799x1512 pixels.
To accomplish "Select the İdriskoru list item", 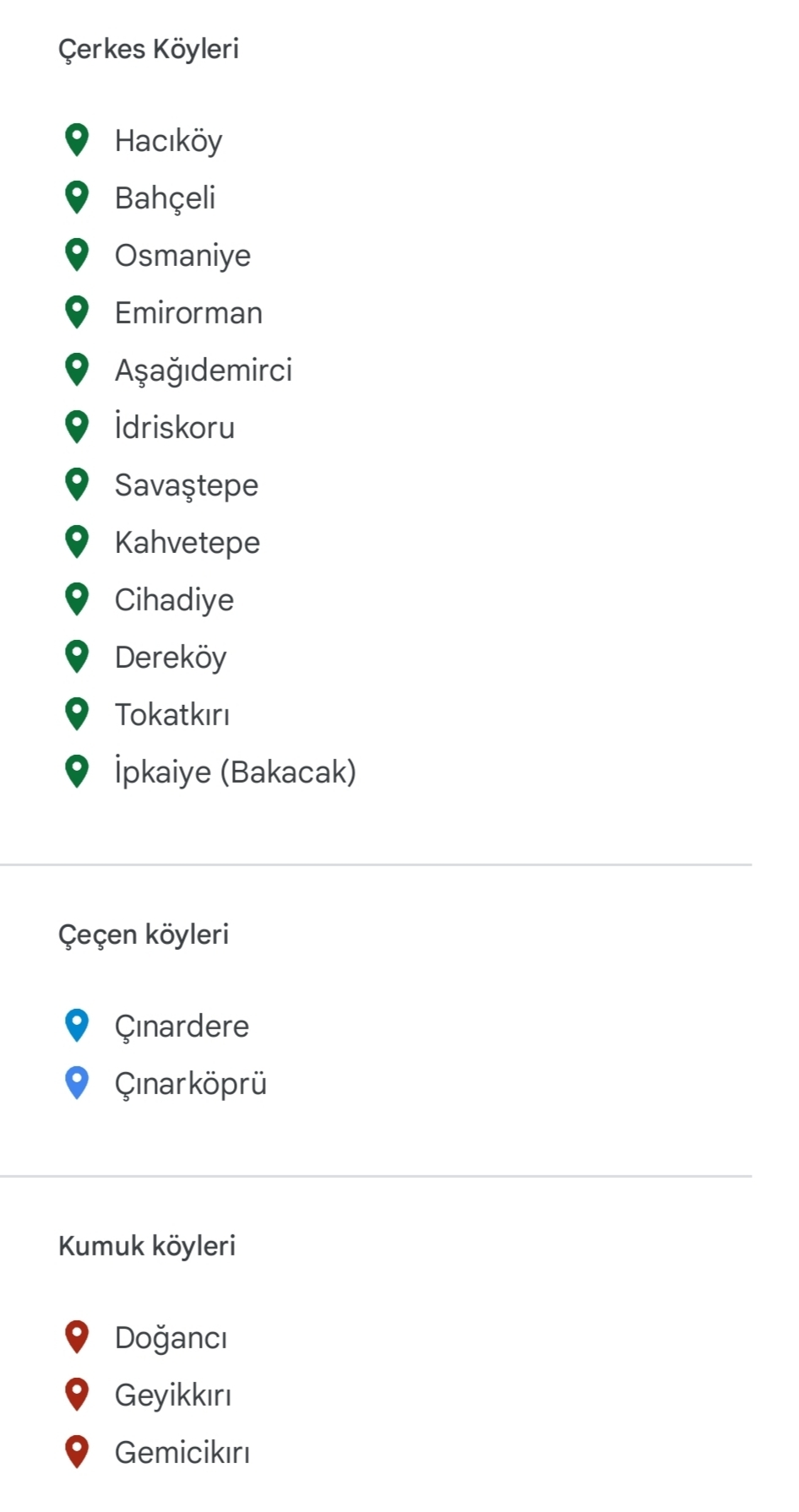I will click(175, 428).
